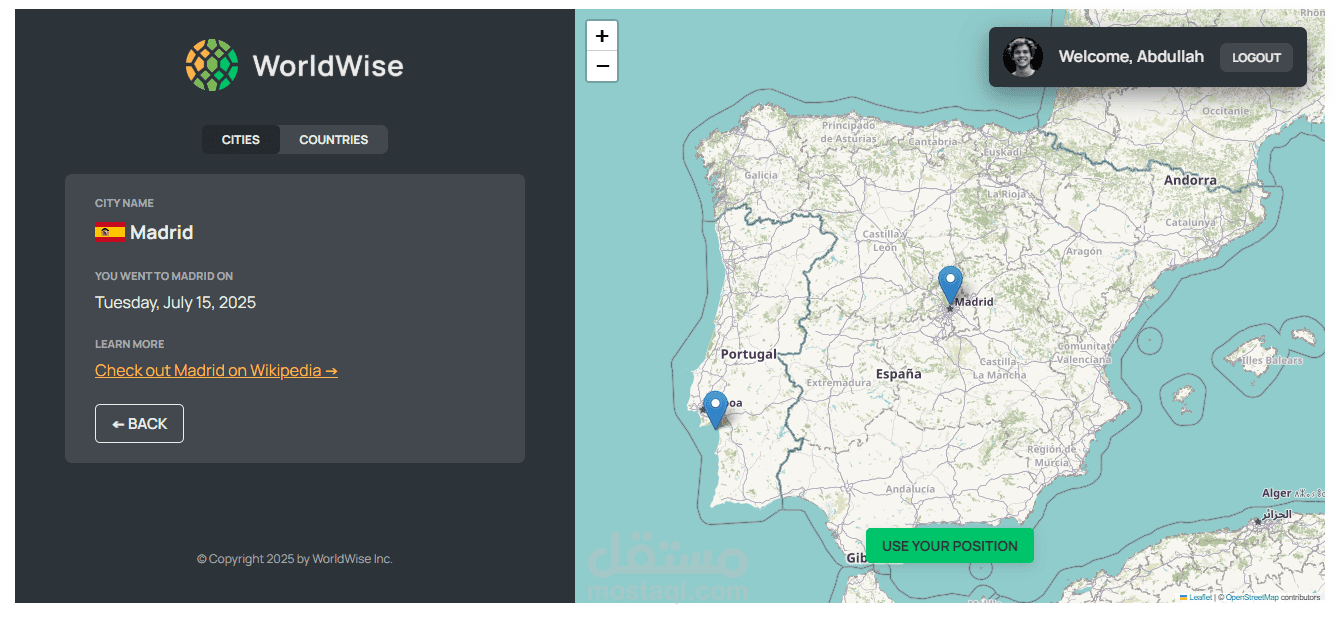Click the Illes Balears label on map
The width and height of the screenshot is (1336, 617).
click(1271, 359)
